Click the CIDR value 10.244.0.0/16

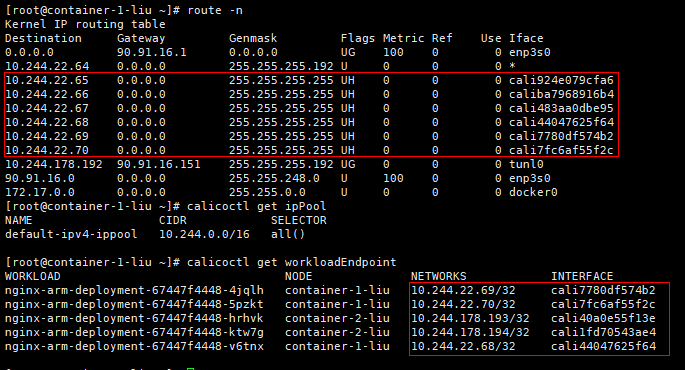point(204,234)
